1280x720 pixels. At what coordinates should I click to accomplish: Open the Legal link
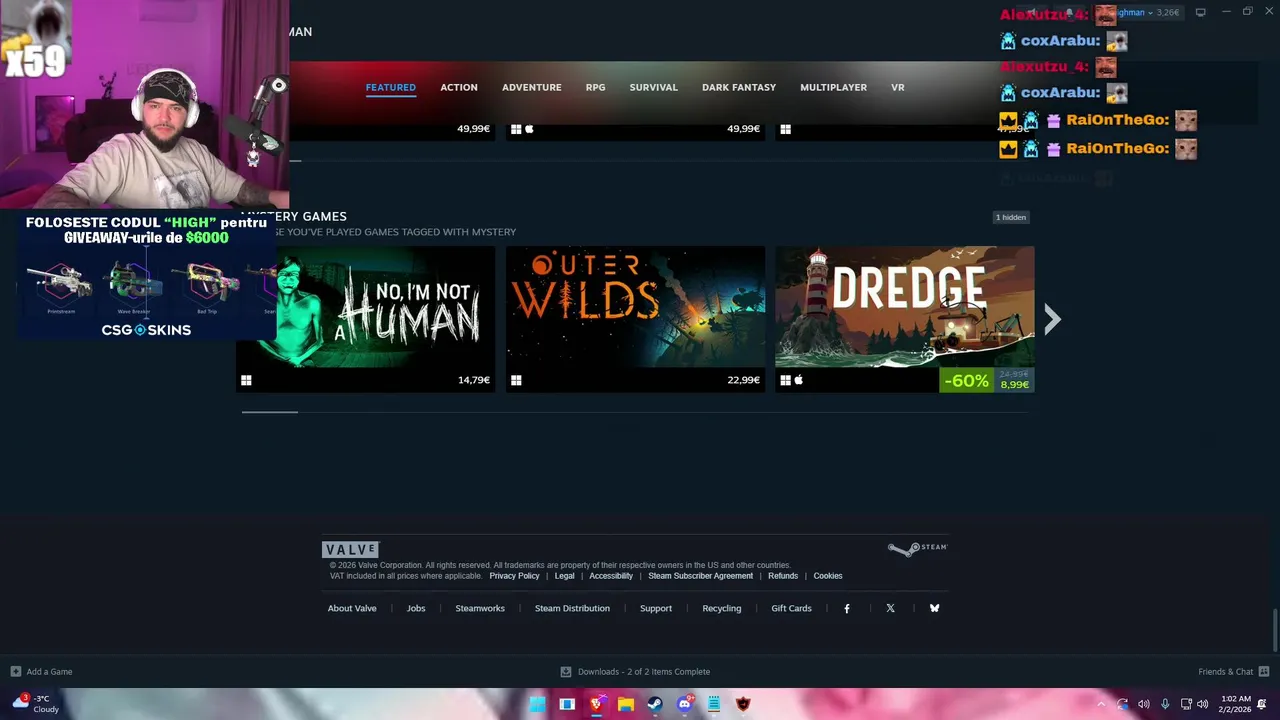565,576
